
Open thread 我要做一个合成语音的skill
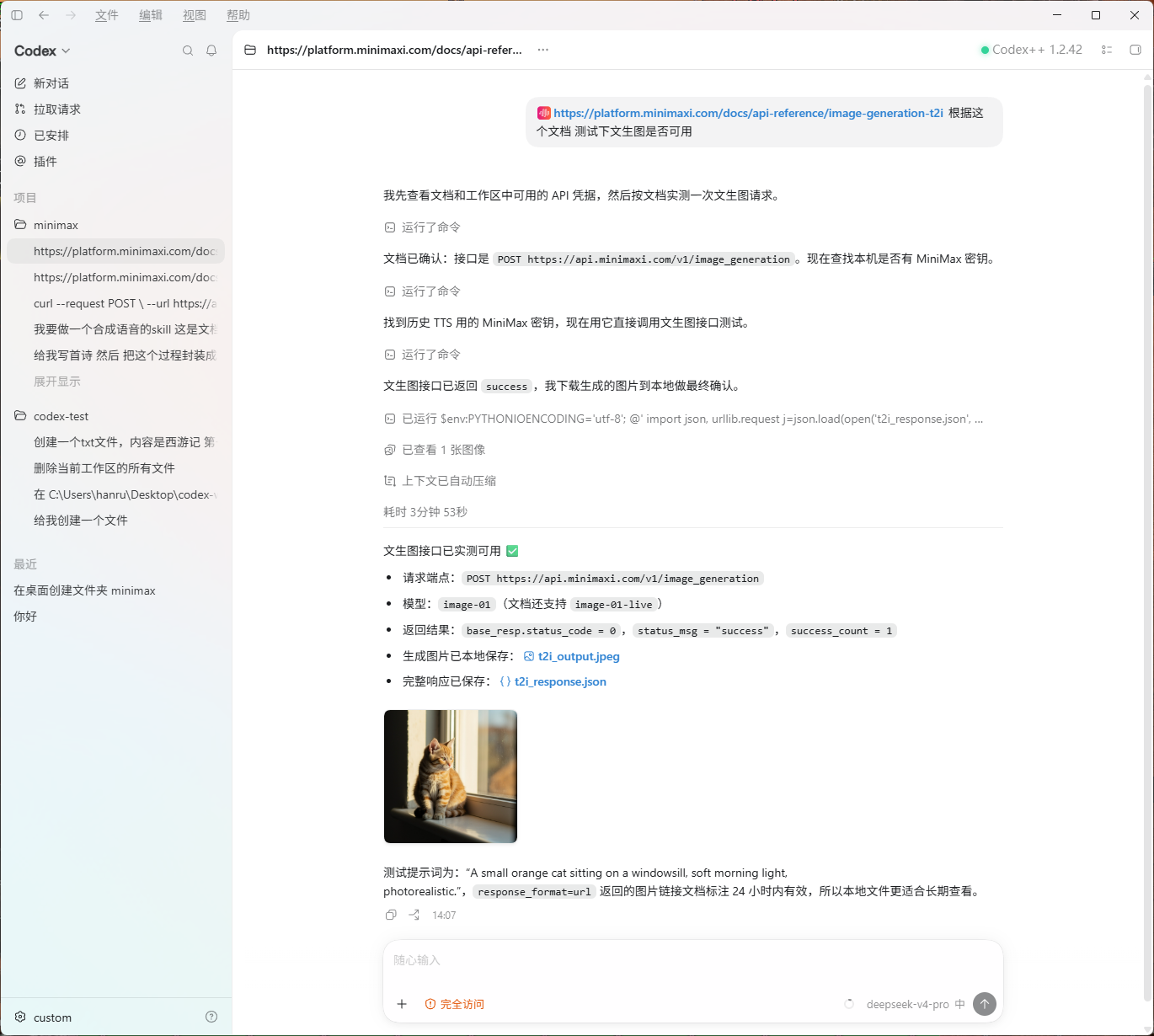point(115,329)
